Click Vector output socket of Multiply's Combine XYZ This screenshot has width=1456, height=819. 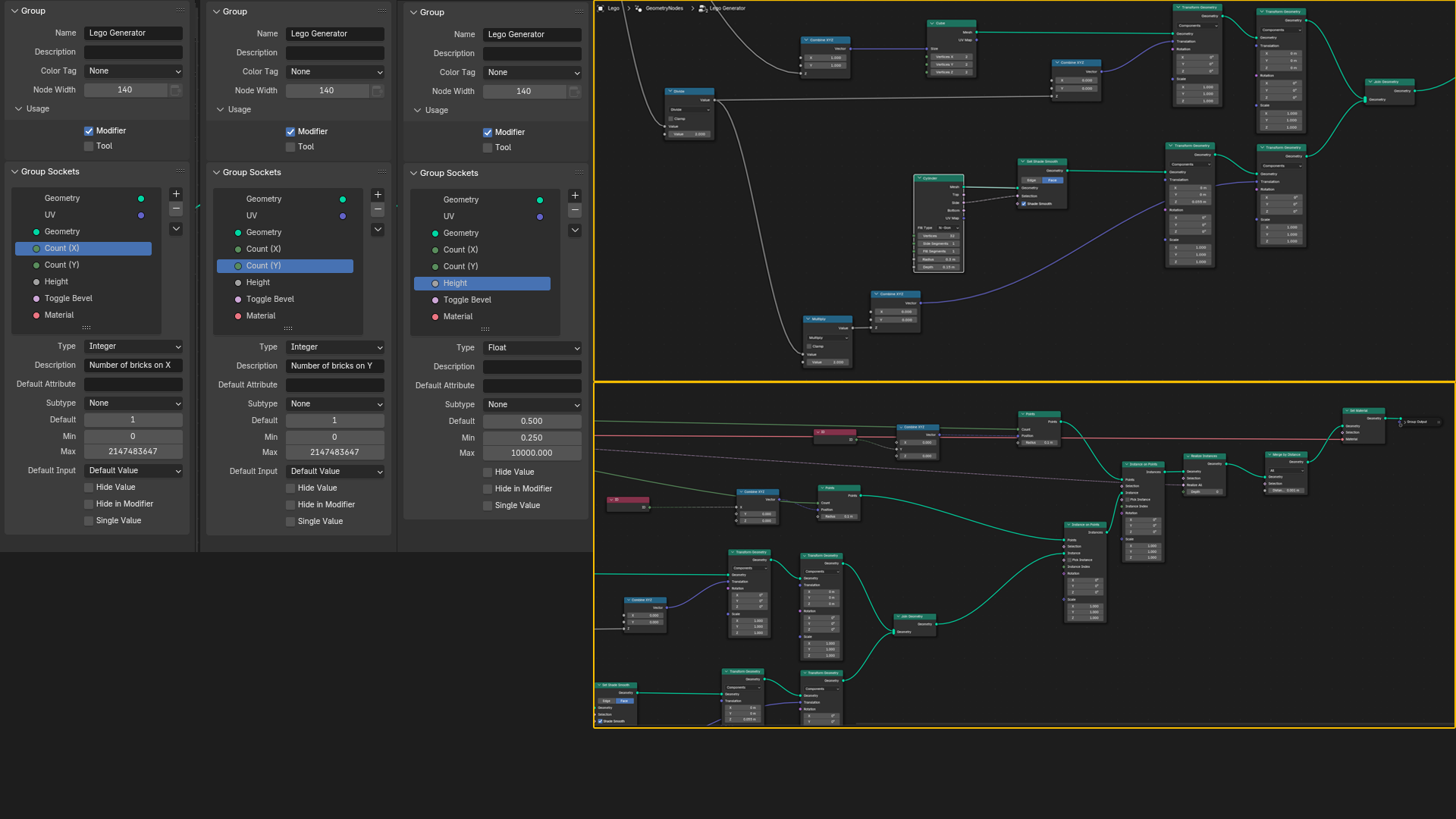pyautogui.click(x=921, y=303)
